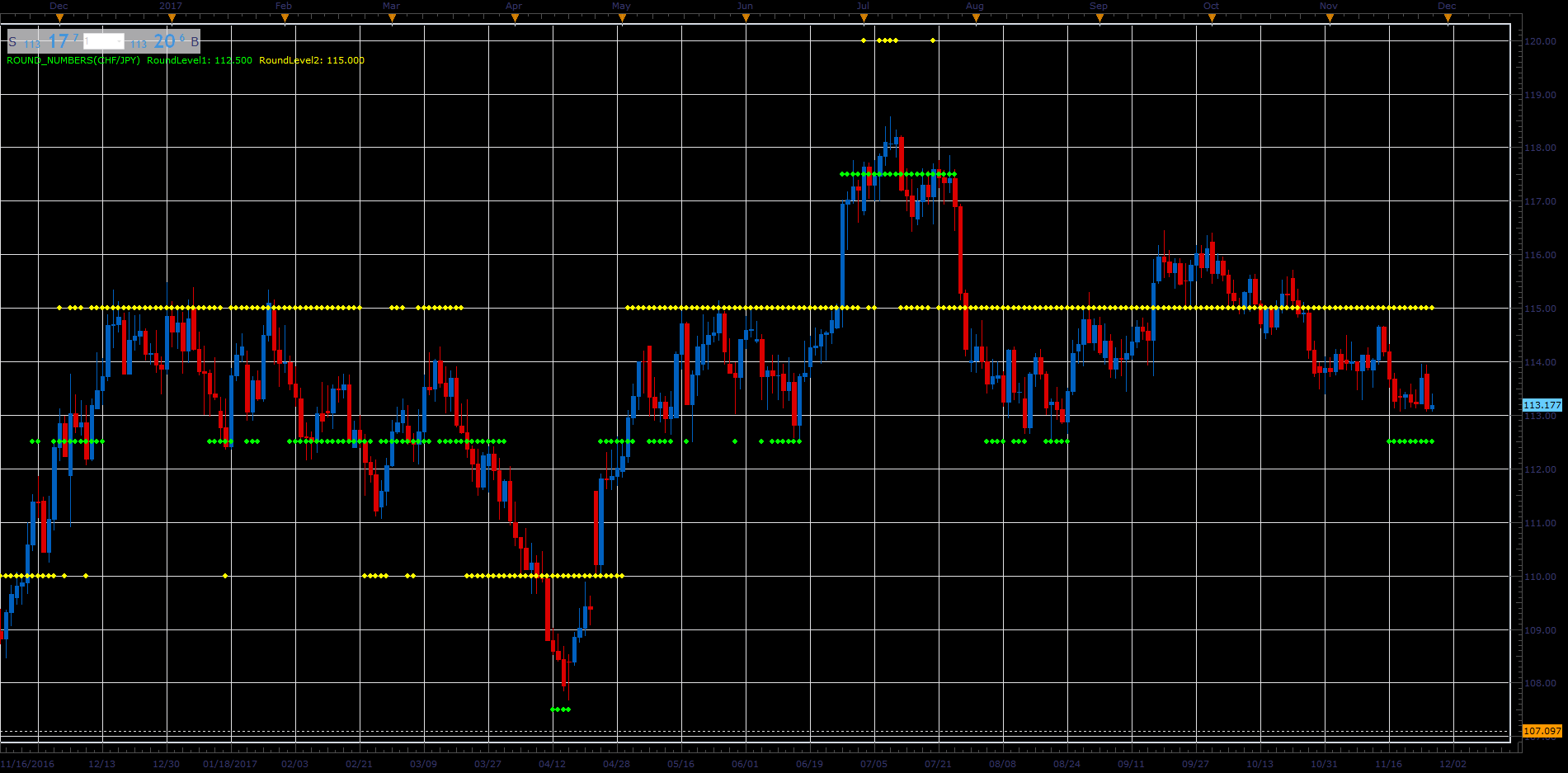Click the 11/16/2016 date axis label
Image resolution: width=1568 pixels, height=773 pixels.
coord(27,764)
